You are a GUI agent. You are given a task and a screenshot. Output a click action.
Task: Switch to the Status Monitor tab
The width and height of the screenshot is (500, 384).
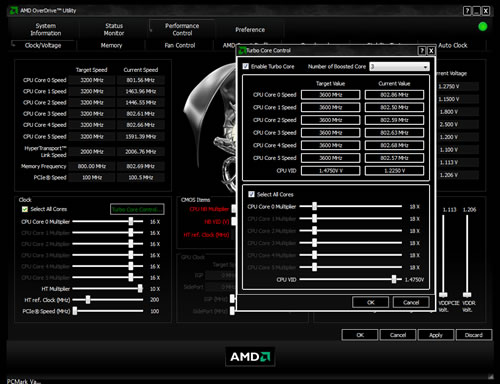(x=114, y=29)
